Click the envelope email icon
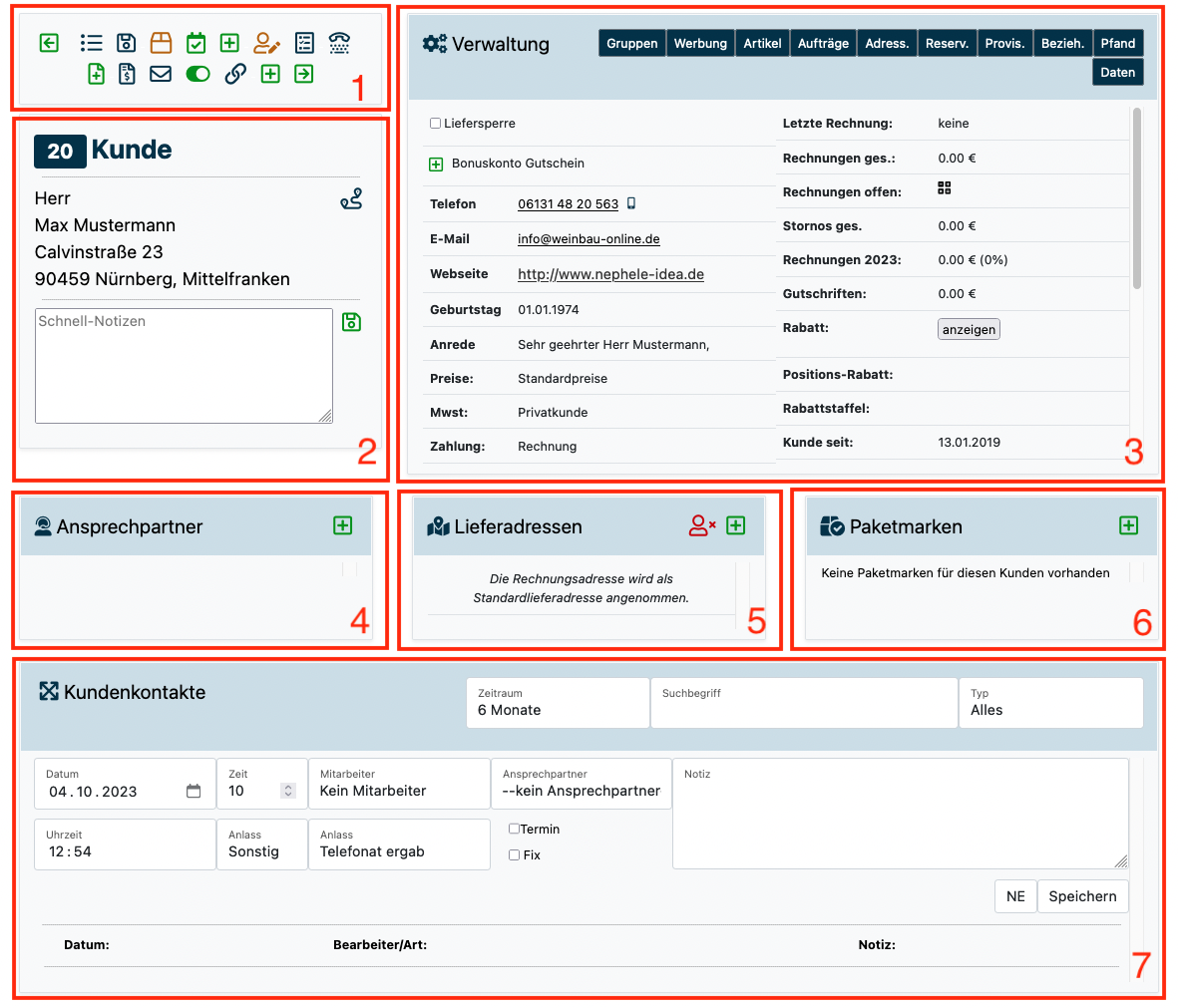 pos(161,74)
